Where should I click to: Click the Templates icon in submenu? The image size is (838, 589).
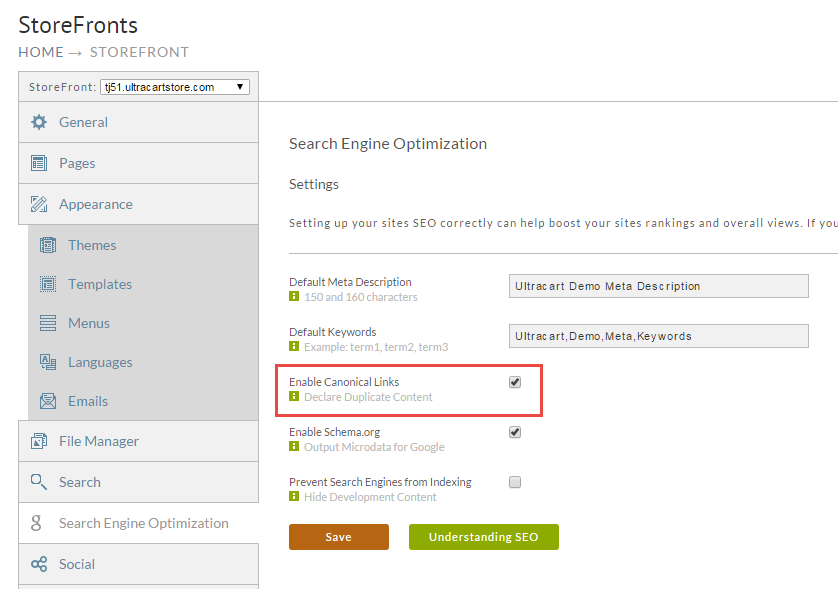(x=48, y=284)
